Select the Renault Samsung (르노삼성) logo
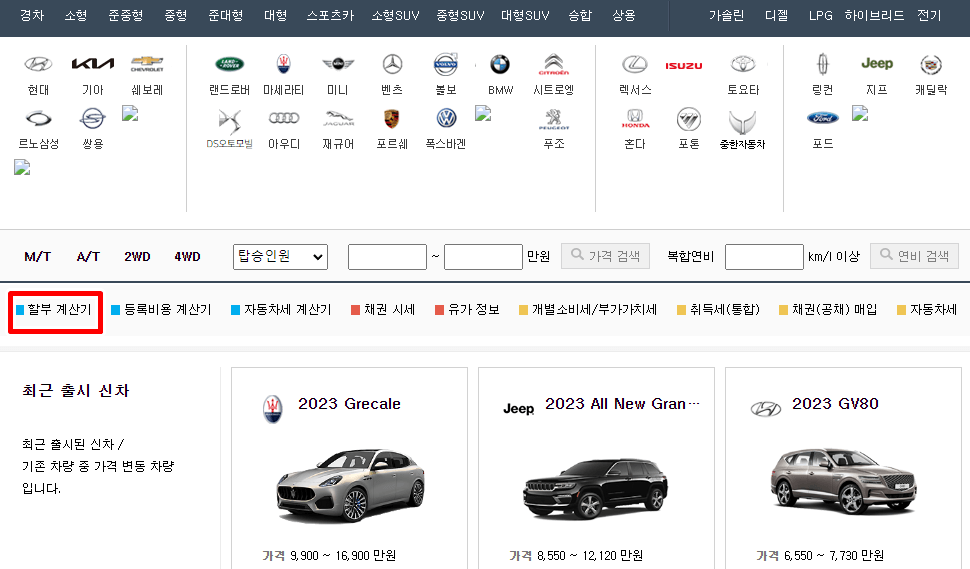The image size is (970, 569). point(38,118)
